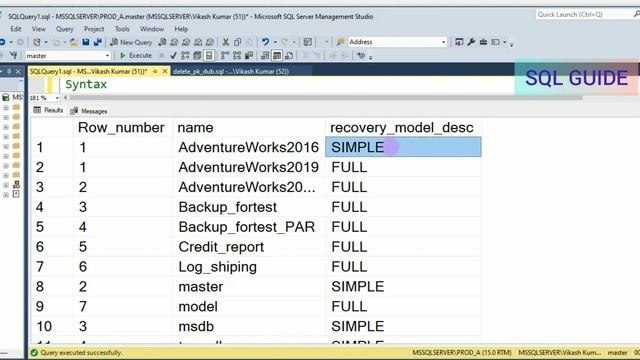Select the Log_shiping cell
The height and width of the screenshot is (360, 640).
point(249,267)
